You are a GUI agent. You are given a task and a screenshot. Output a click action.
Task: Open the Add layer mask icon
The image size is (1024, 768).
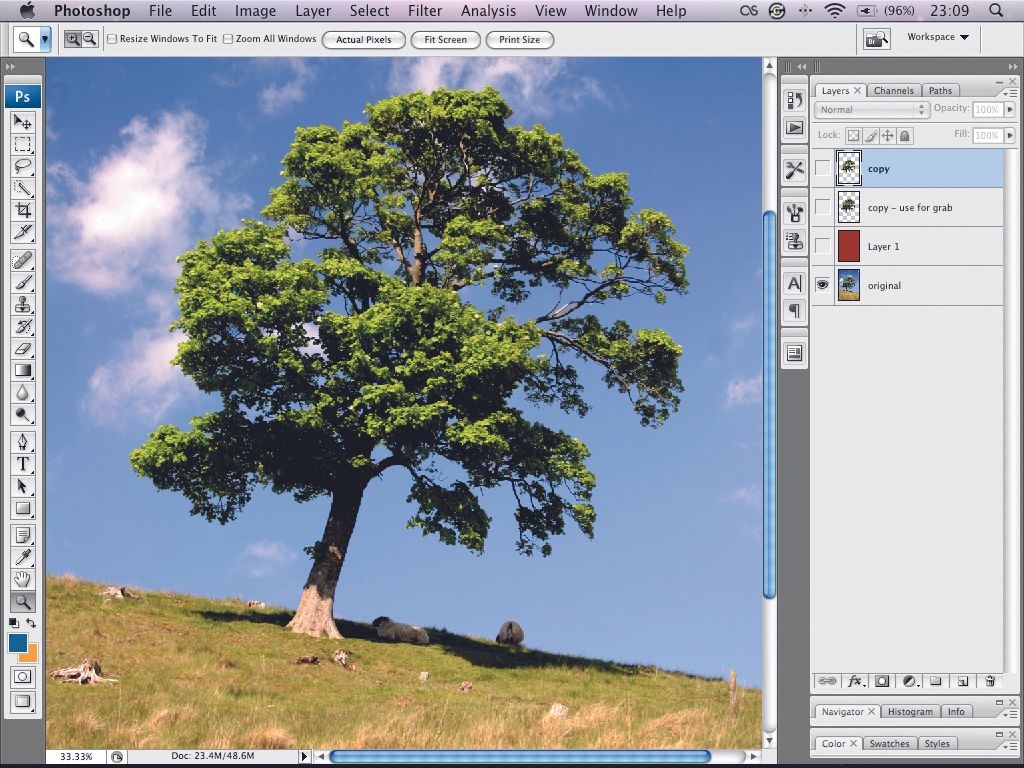point(881,681)
